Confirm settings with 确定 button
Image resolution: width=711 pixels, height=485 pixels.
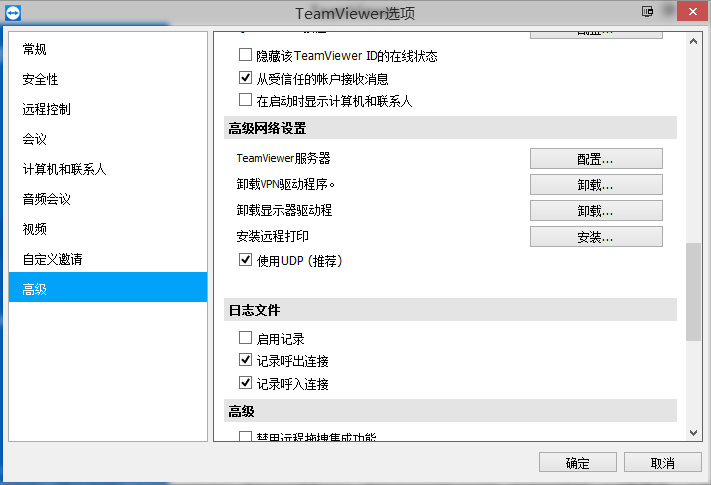click(578, 462)
